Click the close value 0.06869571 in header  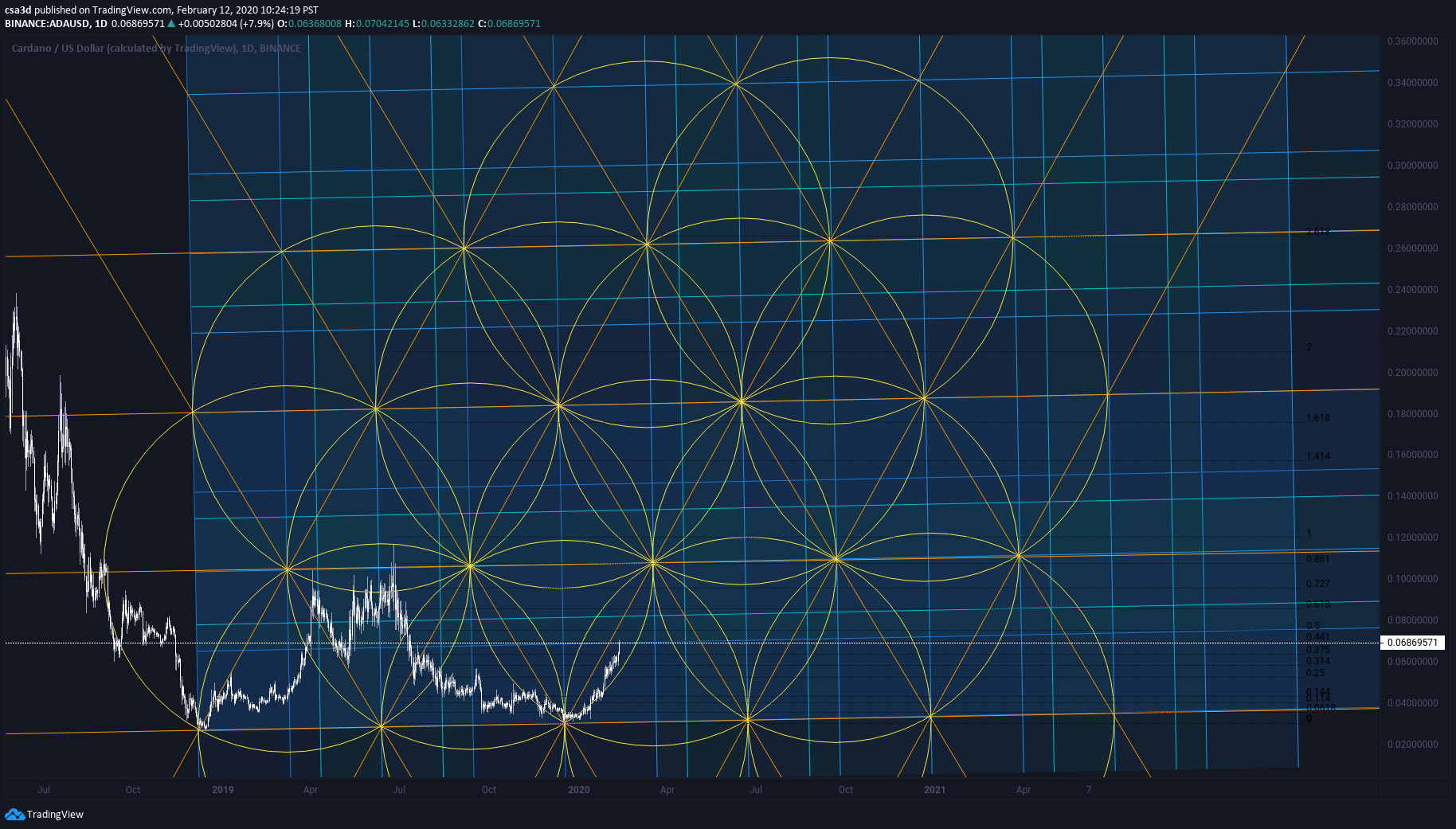(514, 23)
